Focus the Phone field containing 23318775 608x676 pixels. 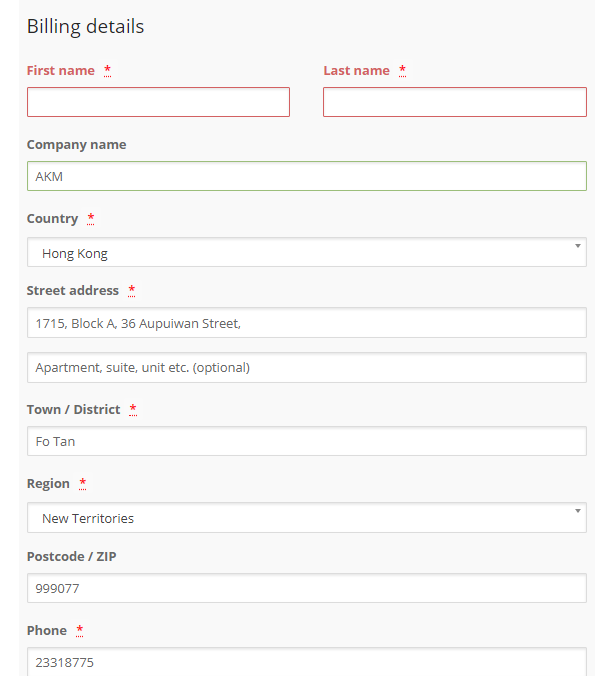(306, 661)
